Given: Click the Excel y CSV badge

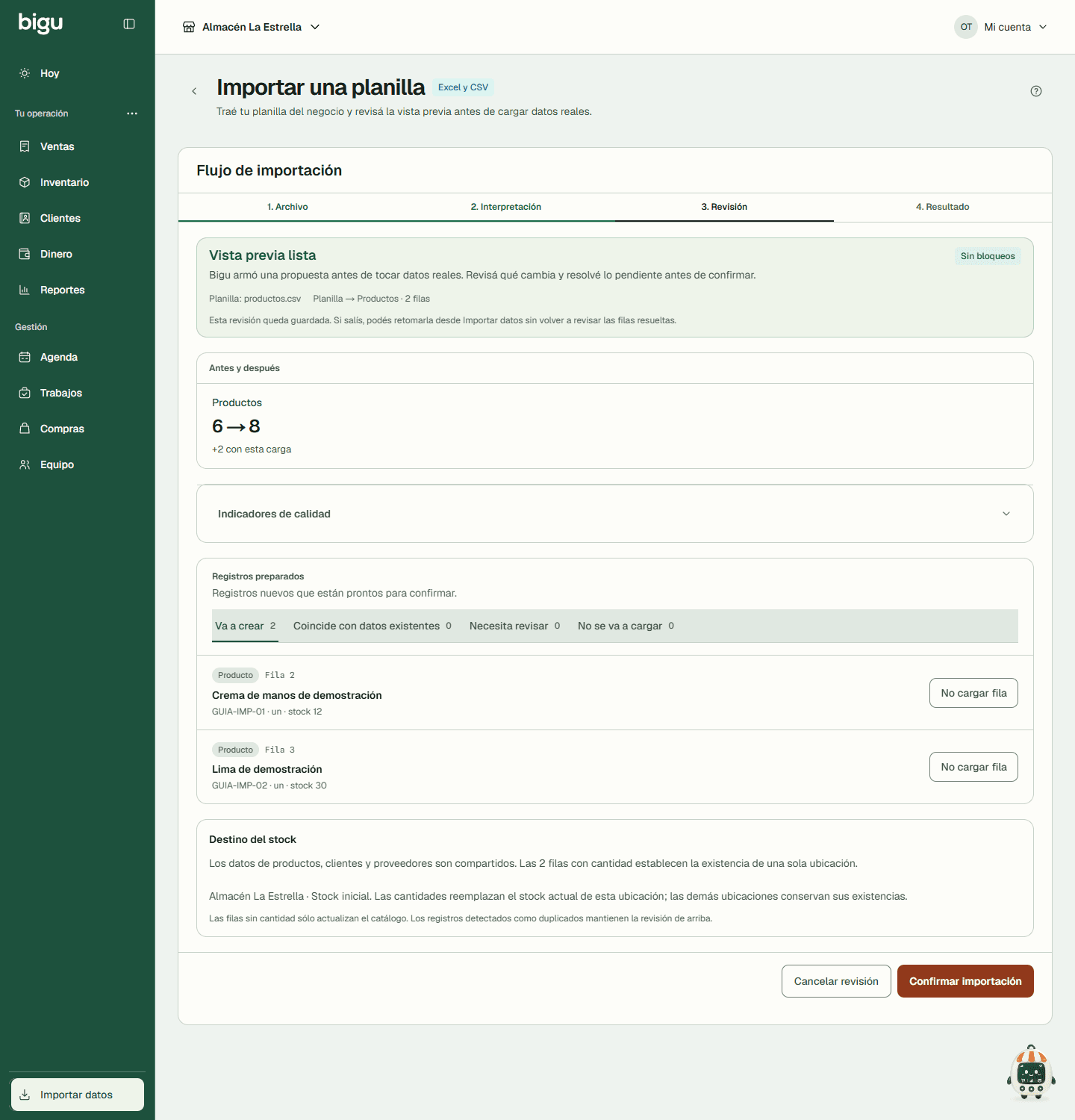Looking at the screenshot, I should 463,87.
